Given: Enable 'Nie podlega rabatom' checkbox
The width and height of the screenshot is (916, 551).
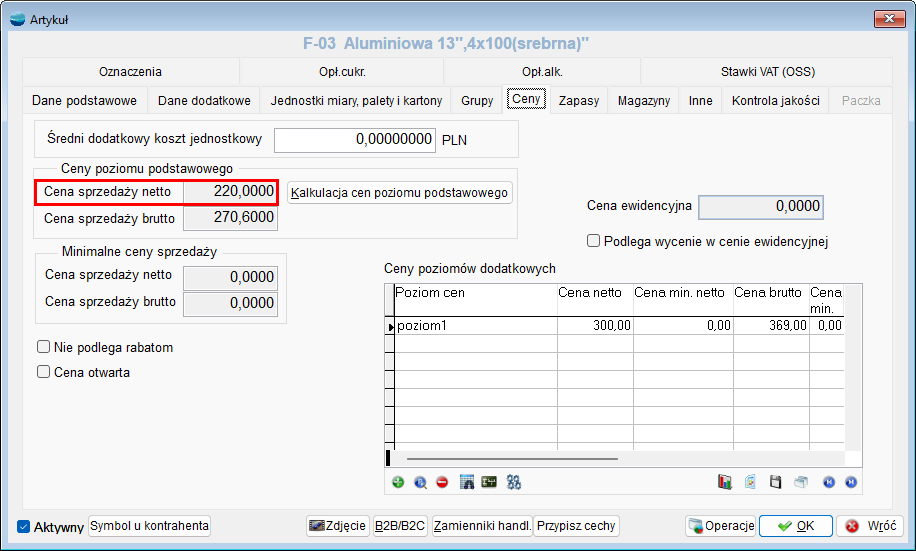Looking at the screenshot, I should tap(44, 347).
